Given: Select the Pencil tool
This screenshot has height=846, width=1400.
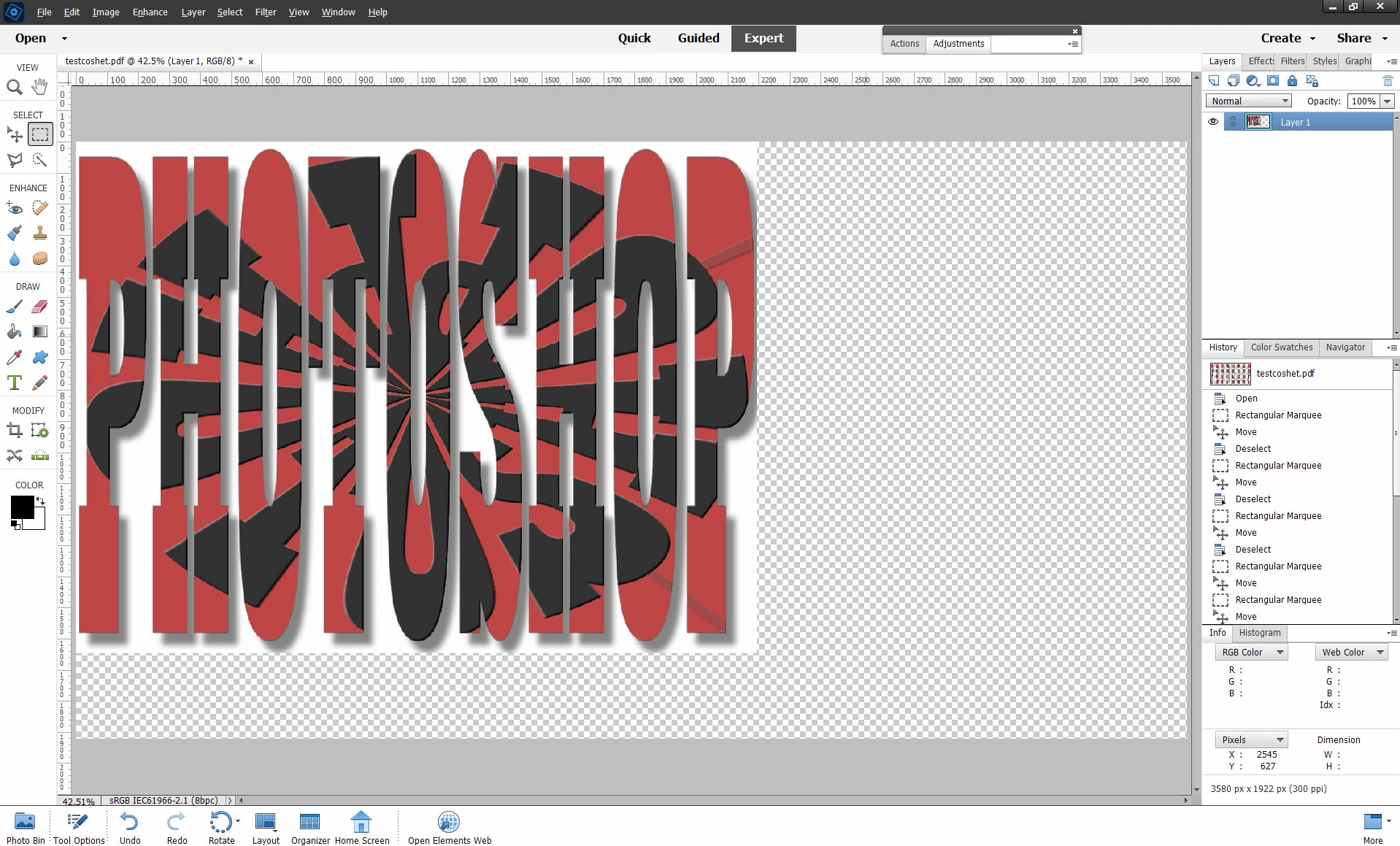Looking at the screenshot, I should tap(40, 383).
